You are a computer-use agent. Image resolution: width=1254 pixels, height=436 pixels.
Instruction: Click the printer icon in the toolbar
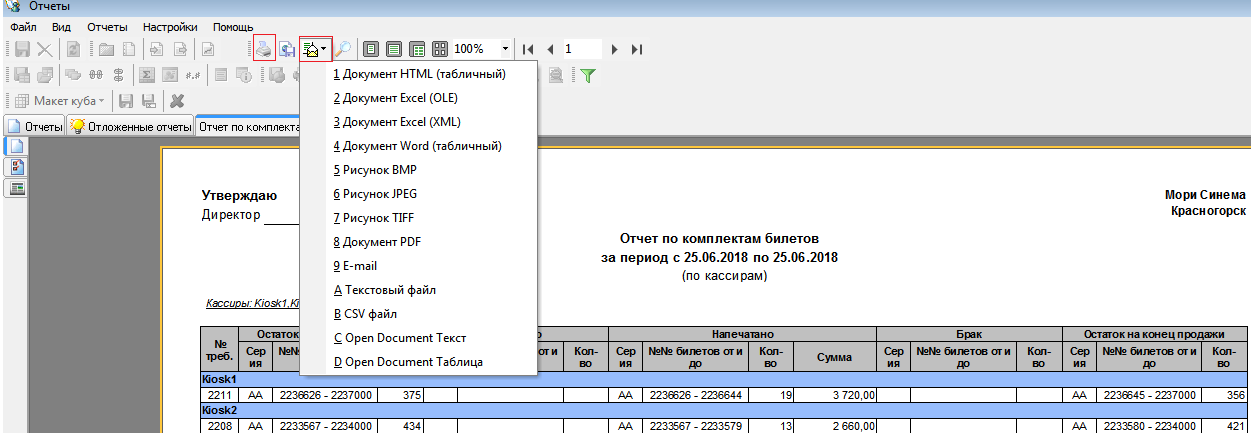pyautogui.click(x=264, y=48)
